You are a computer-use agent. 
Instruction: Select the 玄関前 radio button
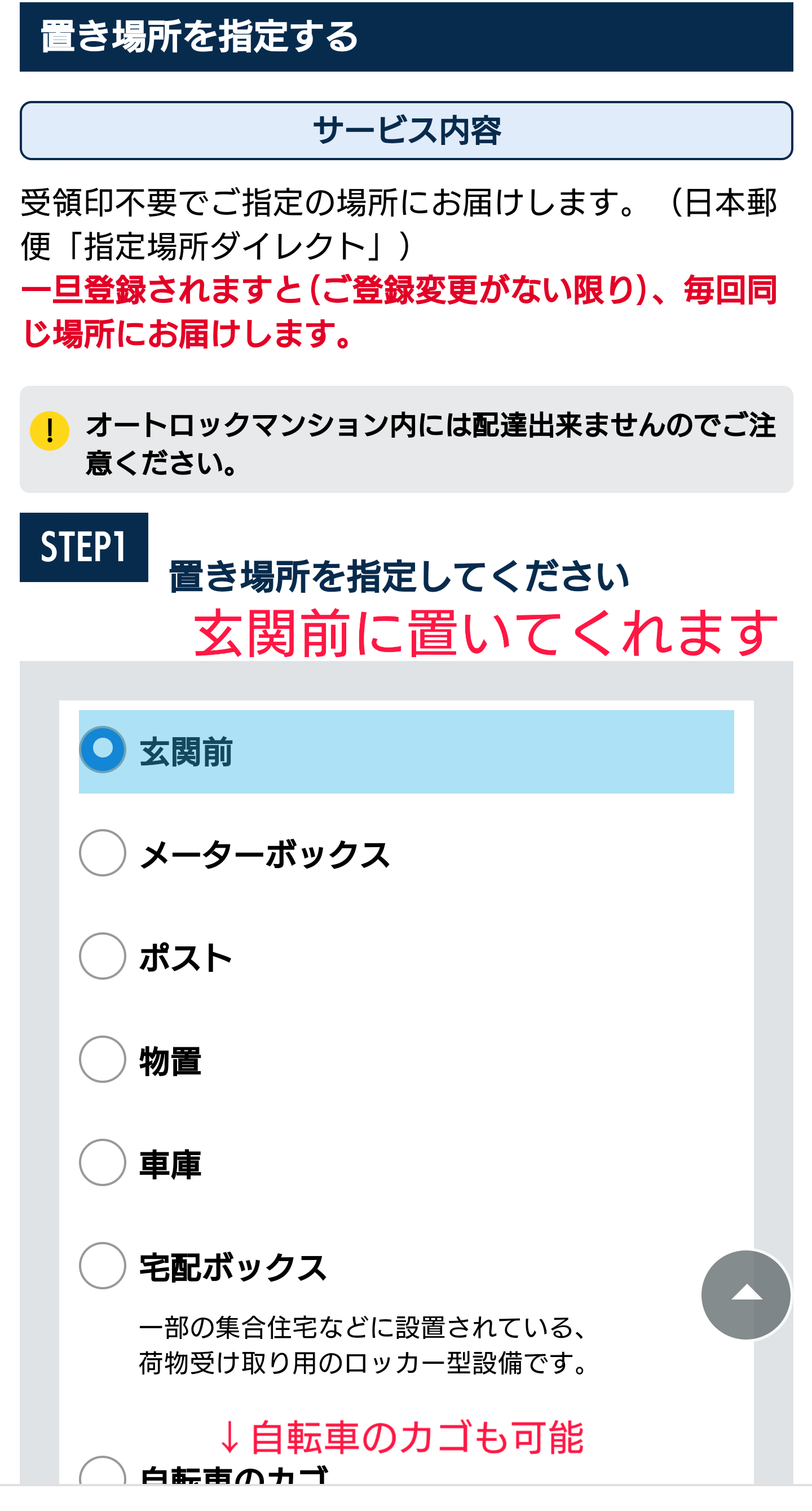(103, 750)
